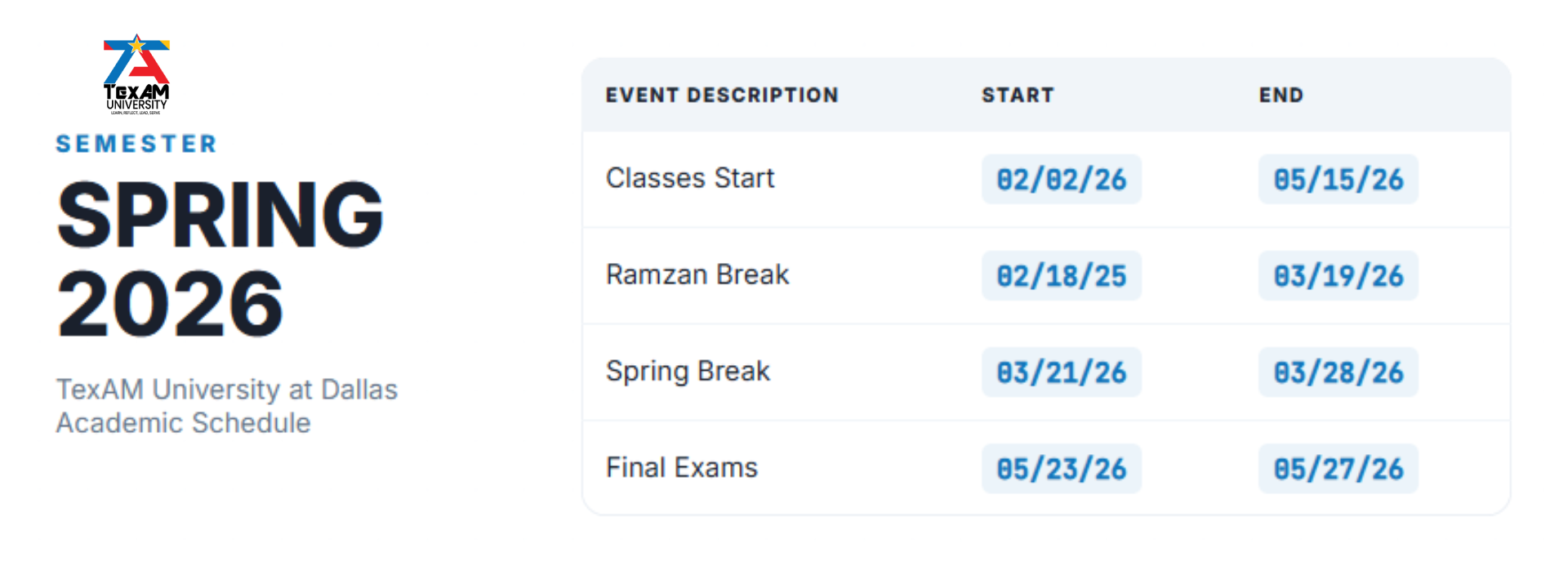
Task: Select the Spring Break row label
Action: pyautogui.click(x=688, y=372)
